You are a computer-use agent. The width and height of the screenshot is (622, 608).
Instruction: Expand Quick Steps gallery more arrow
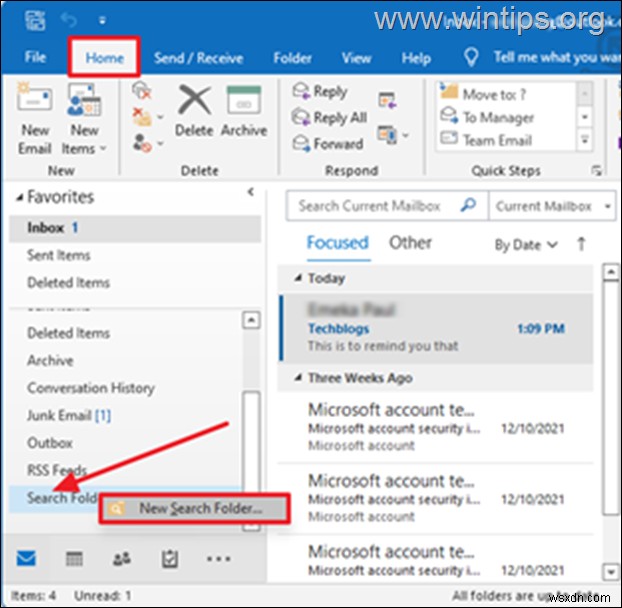(584, 140)
